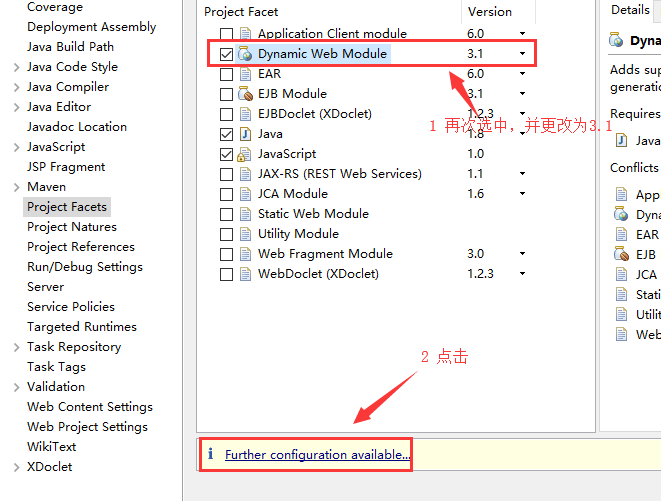Image resolution: width=661 pixels, height=501 pixels.
Task: Open the Targeted Runtimes page
Action: 82,327
